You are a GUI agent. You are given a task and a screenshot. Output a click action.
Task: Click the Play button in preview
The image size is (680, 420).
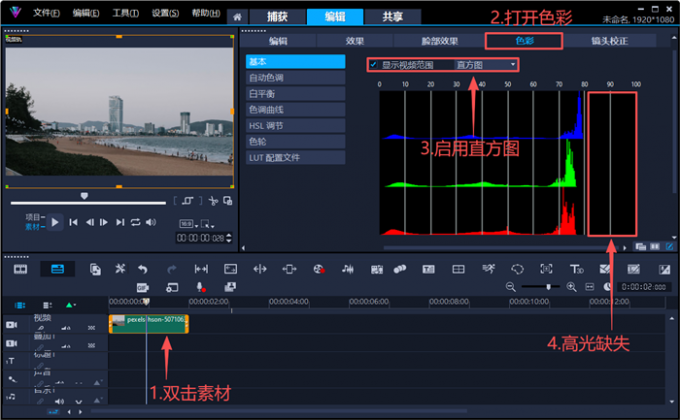tap(55, 223)
